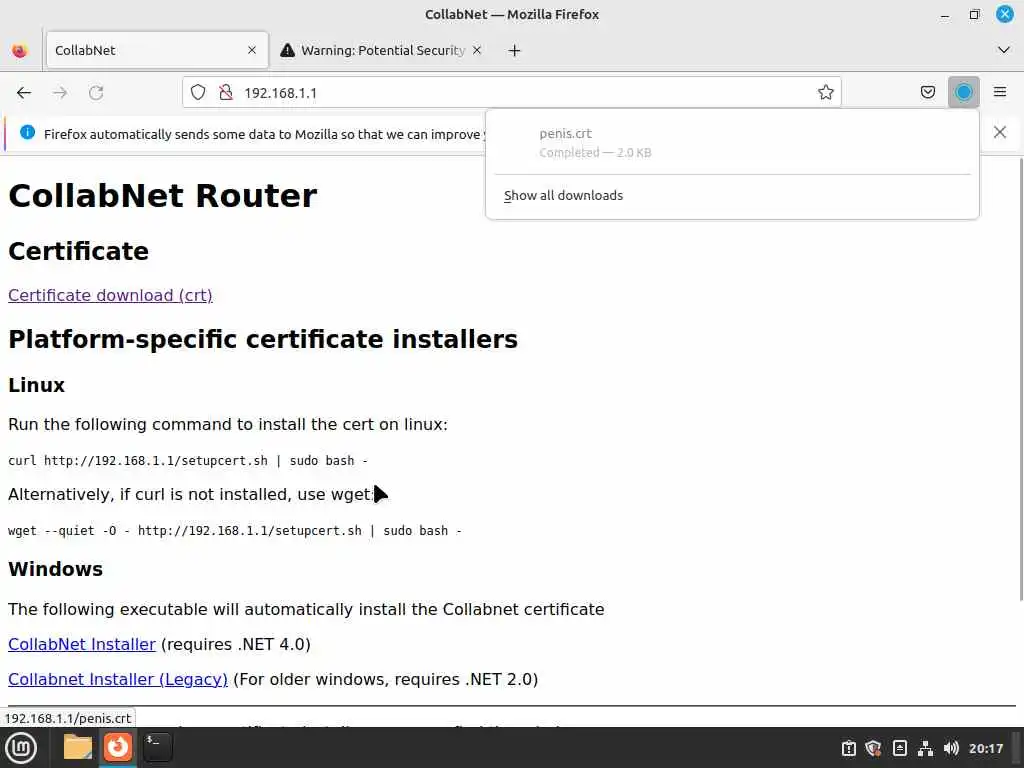Open the volume speaker tray icon
Screen dimensions: 1024x768
click(951, 748)
